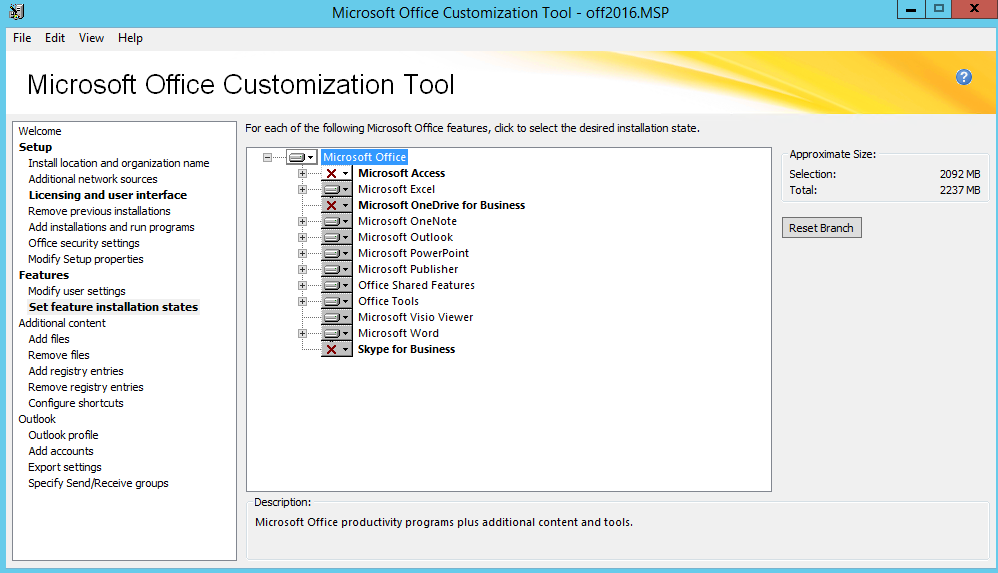Click the drive icon next to Microsoft OneNote
This screenshot has width=998, height=573.
click(331, 221)
